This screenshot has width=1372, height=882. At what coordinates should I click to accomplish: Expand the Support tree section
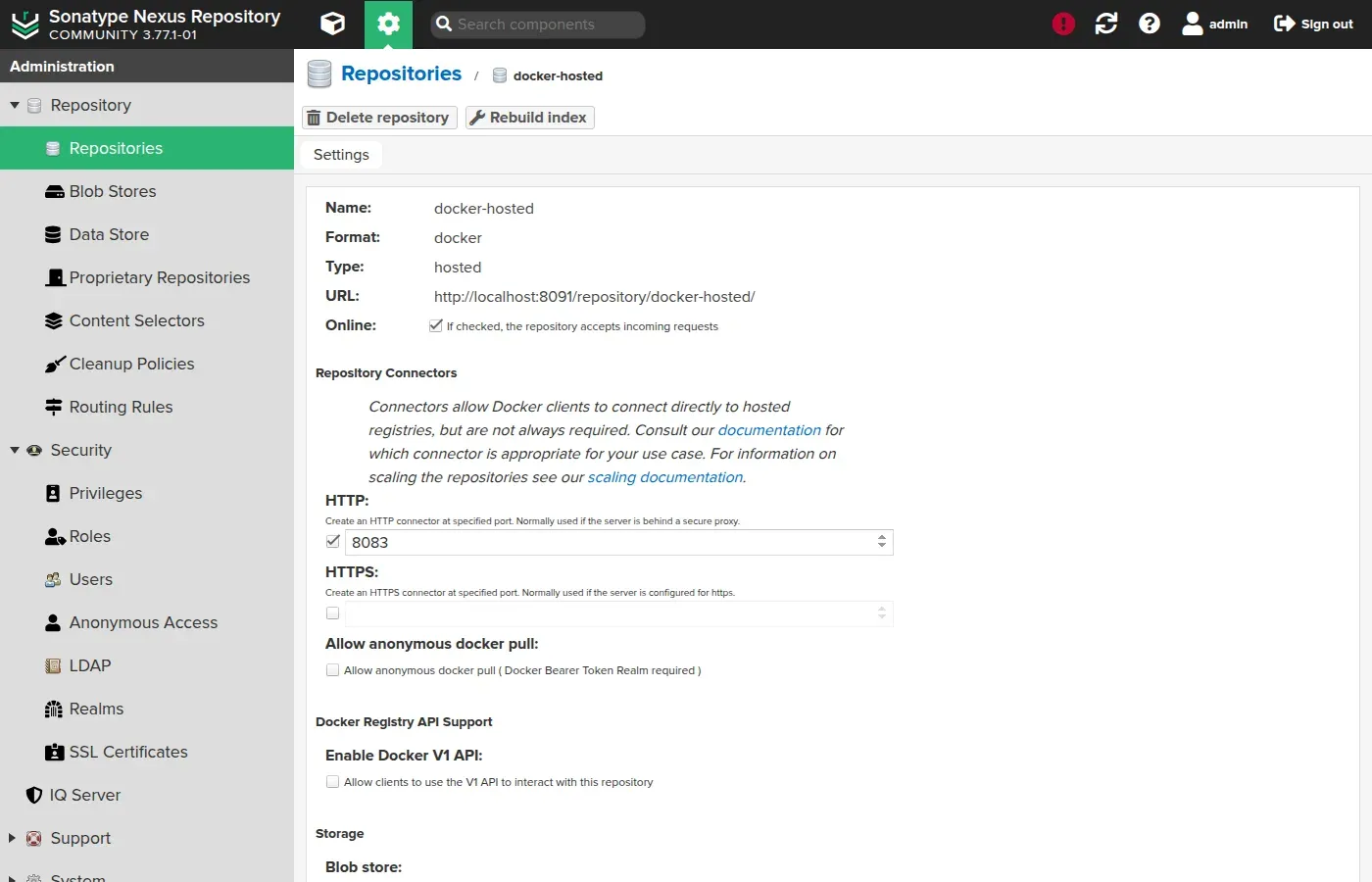pos(13,838)
